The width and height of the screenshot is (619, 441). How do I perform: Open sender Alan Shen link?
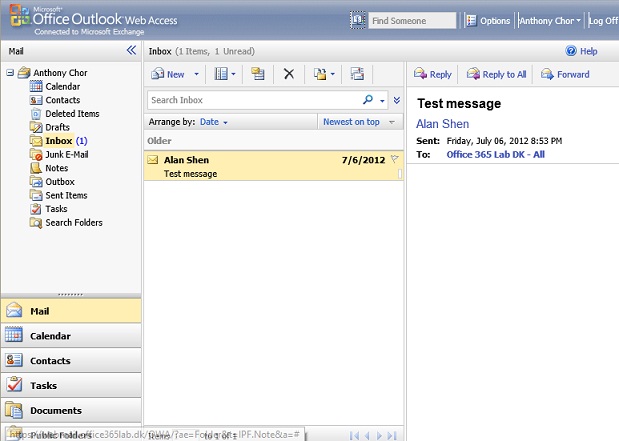click(443, 124)
